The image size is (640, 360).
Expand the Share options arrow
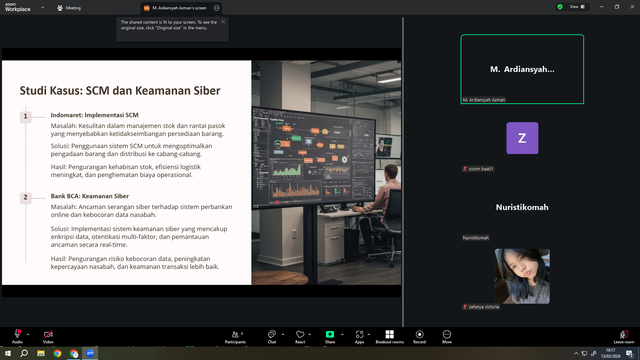(x=342, y=334)
